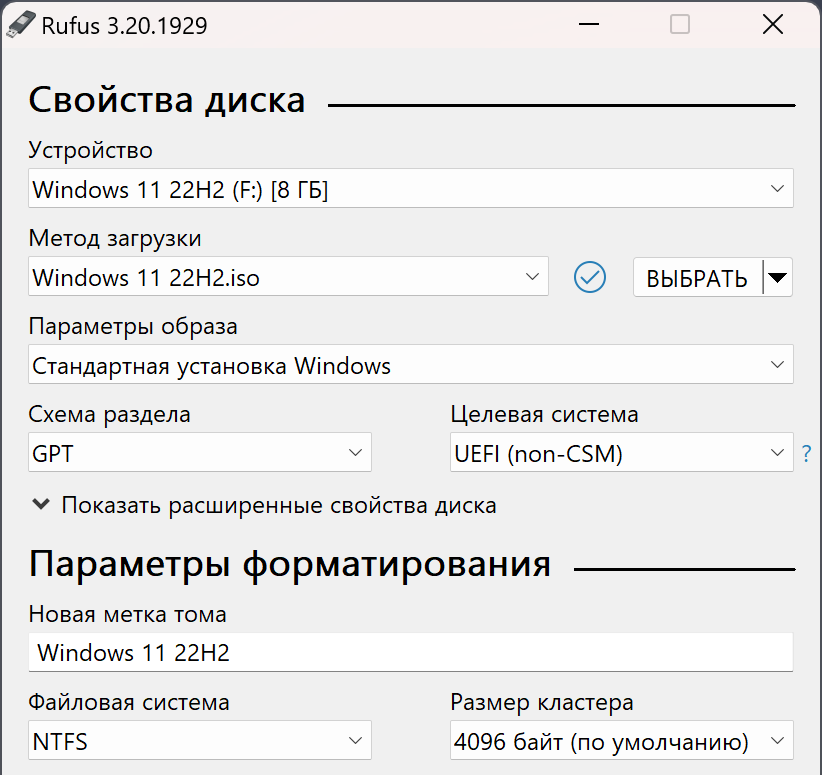Screen dimensions: 822x775
Task: Click the Параметры форматирования heading
Action: (x=289, y=565)
